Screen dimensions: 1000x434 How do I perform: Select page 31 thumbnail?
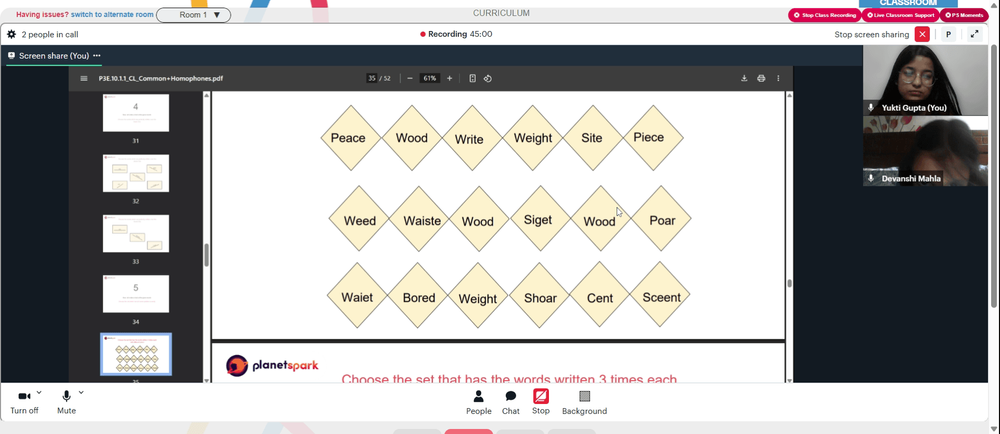coord(136,113)
